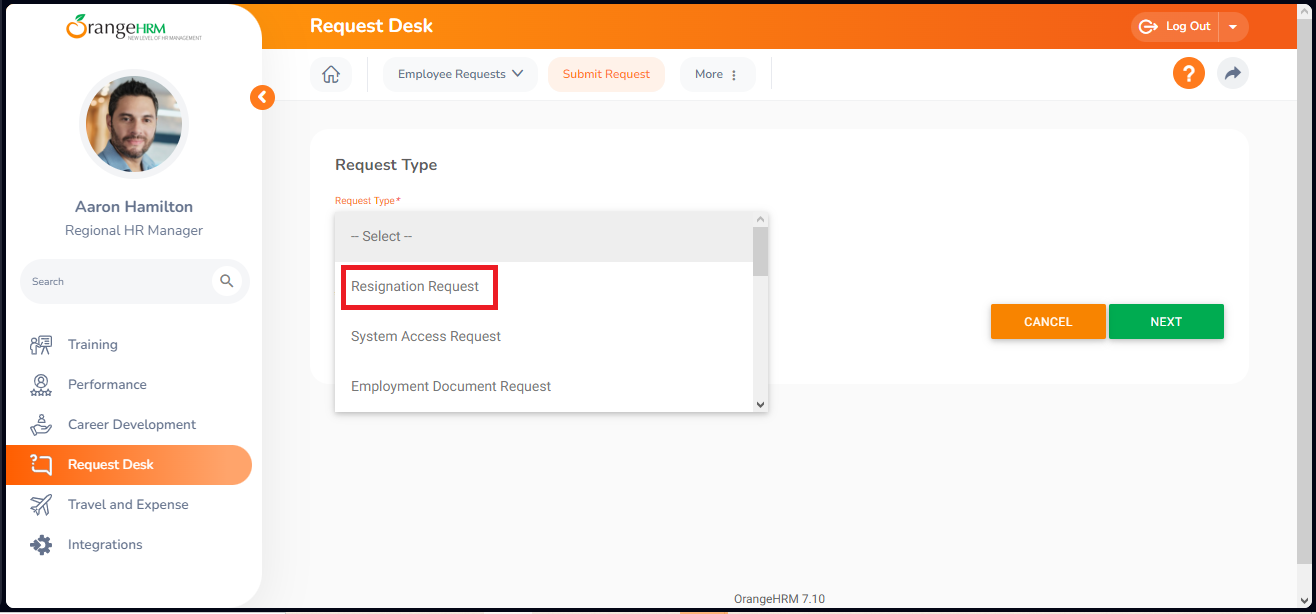The width and height of the screenshot is (1316, 614).
Task: Open the More options menu
Action: click(x=717, y=73)
